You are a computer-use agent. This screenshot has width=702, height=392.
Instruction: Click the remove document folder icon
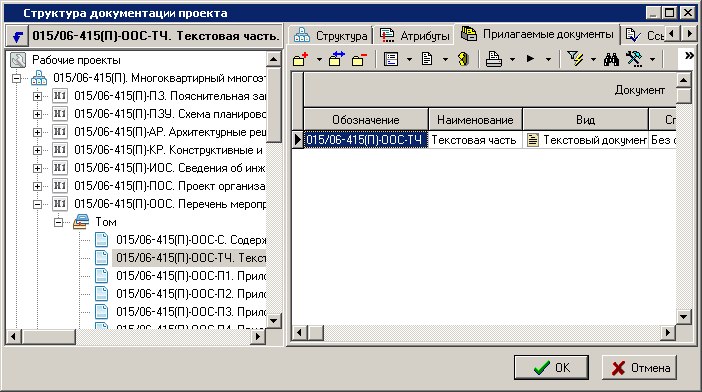click(360, 59)
